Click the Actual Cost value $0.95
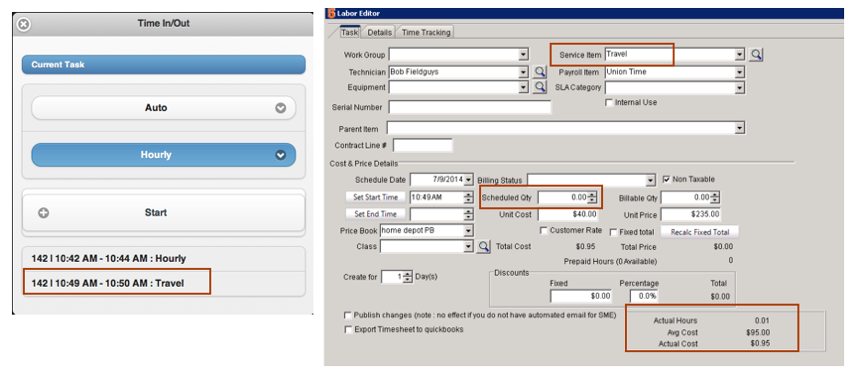 pos(759,344)
